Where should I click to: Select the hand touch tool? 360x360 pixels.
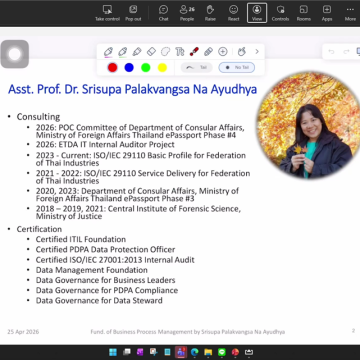241,52
